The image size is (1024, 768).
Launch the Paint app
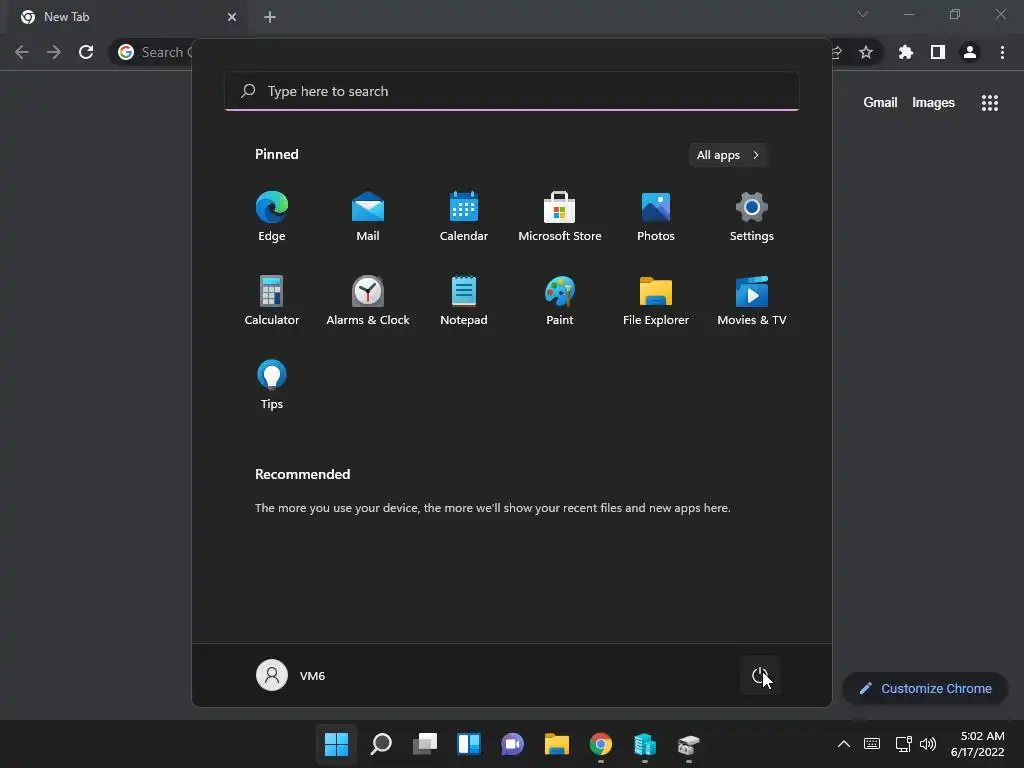coord(560,300)
